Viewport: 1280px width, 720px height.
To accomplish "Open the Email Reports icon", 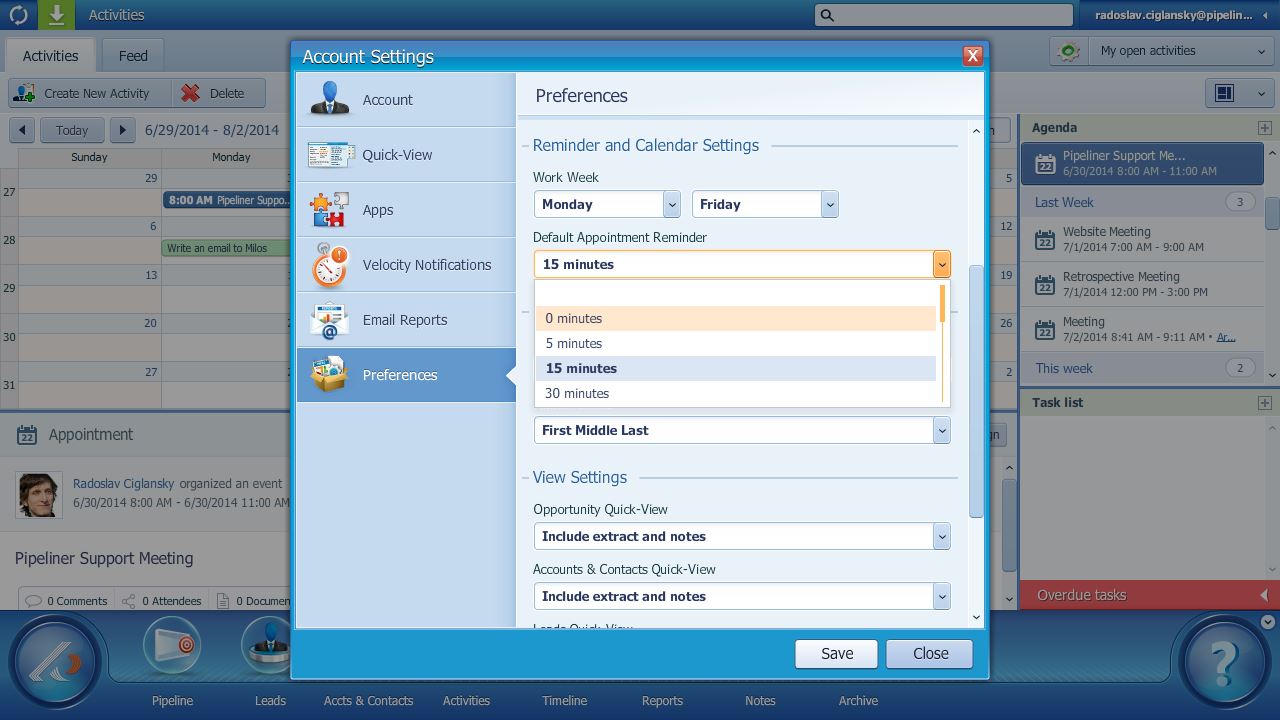I will coord(330,320).
